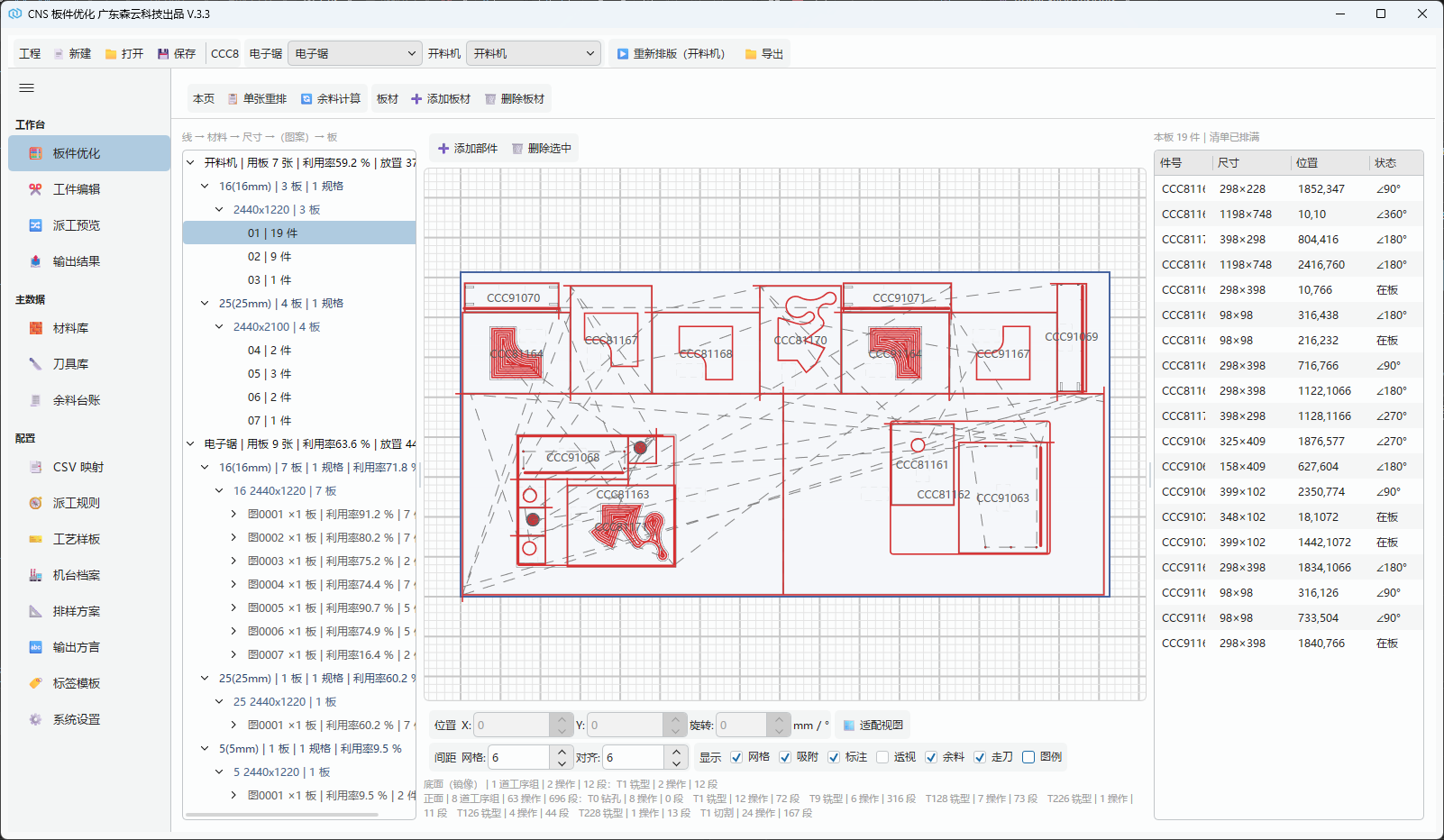This screenshot has width=1444, height=840.
Task: Open the 电子锯 dropdown
Action: [355, 54]
